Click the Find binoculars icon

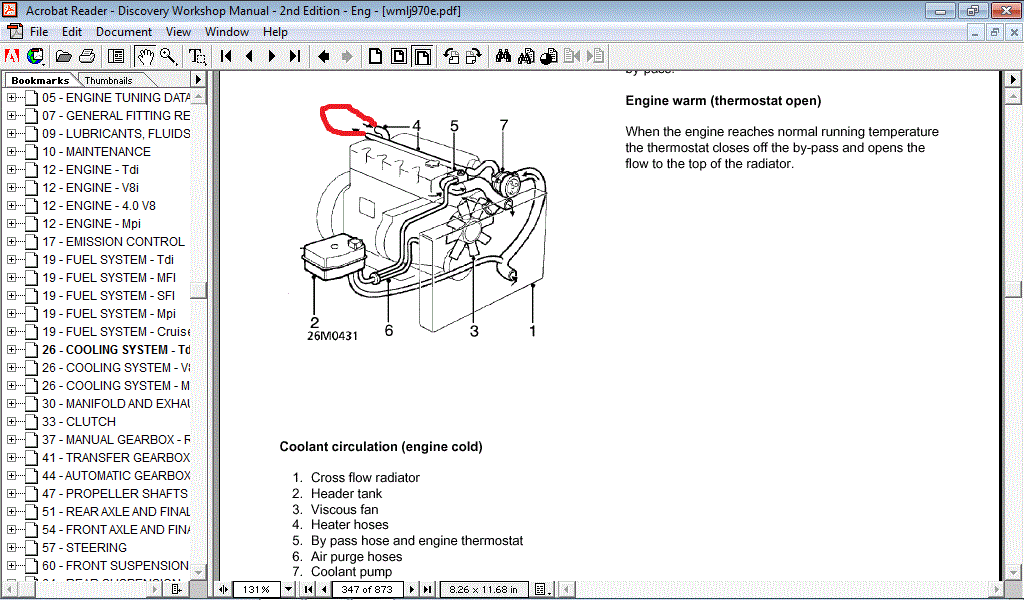(x=503, y=56)
